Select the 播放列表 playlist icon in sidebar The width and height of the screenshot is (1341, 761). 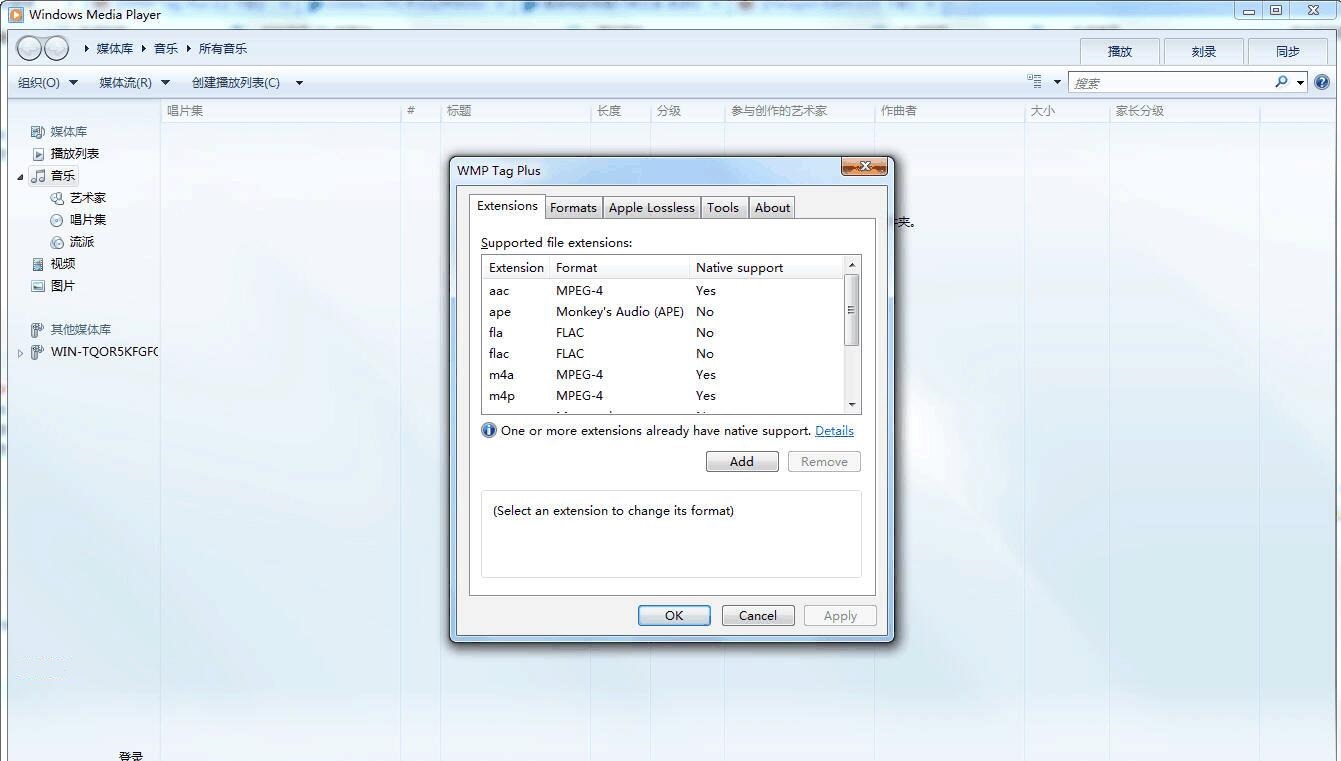tap(38, 154)
